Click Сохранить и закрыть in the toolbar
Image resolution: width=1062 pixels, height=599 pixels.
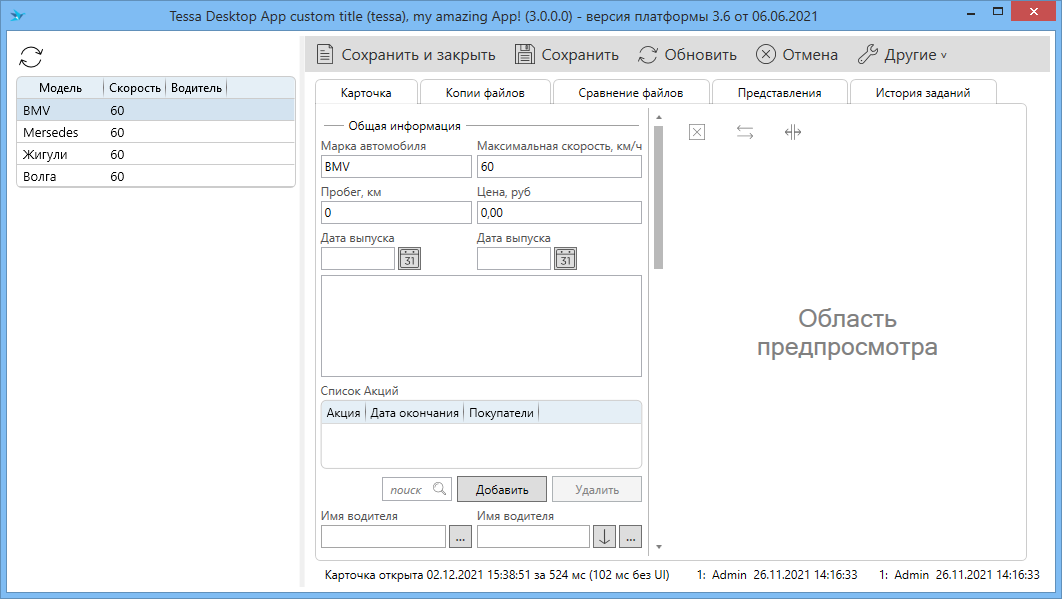pos(405,55)
